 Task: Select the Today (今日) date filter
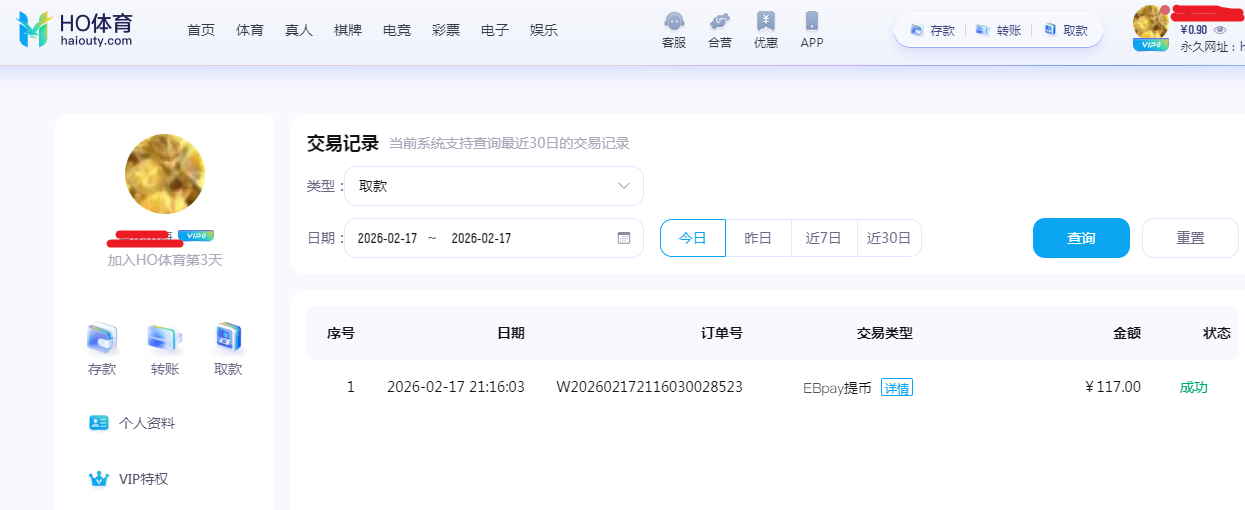pos(693,238)
